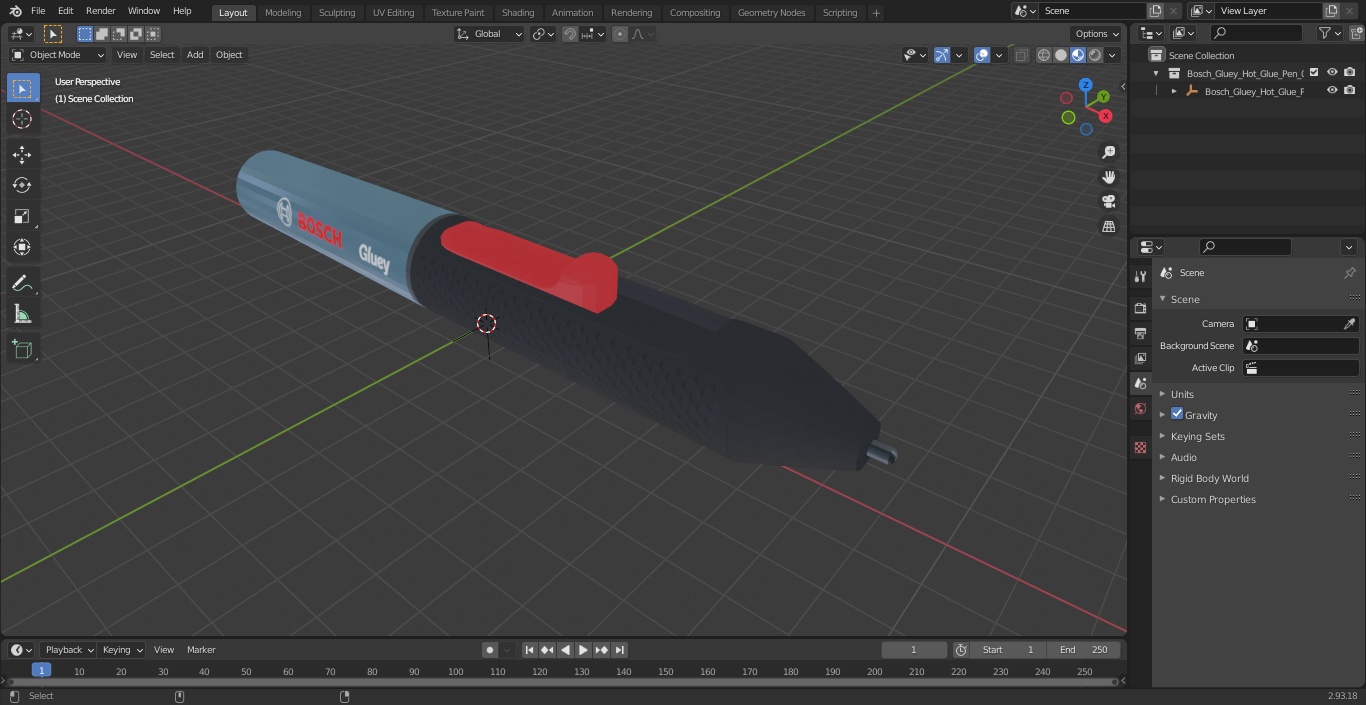Hide the Bosch_Gluey_Hot_Glue_Pen collection in viewport
This screenshot has width=1366, height=705.
click(x=1332, y=72)
